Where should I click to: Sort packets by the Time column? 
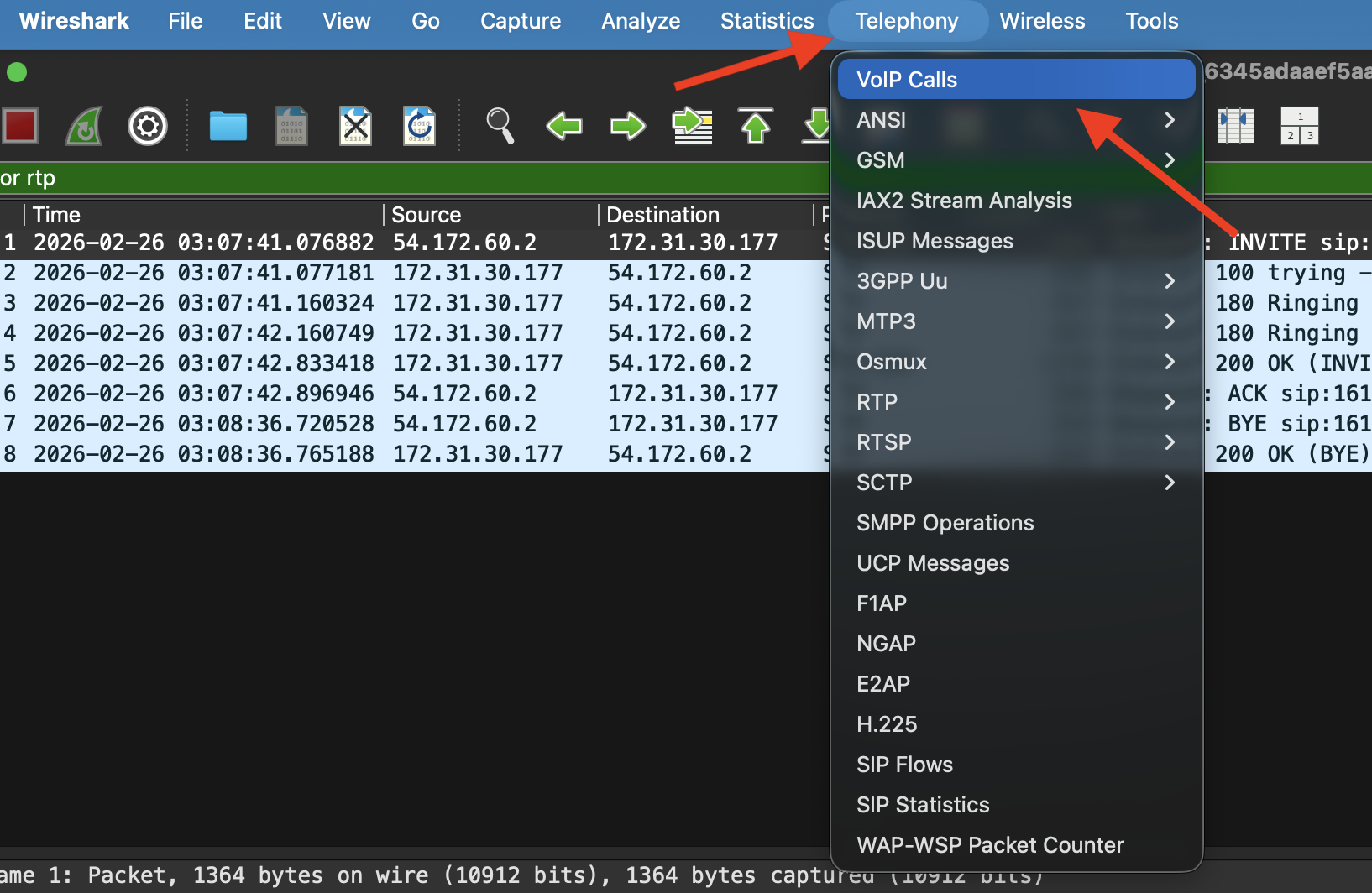pos(56,215)
